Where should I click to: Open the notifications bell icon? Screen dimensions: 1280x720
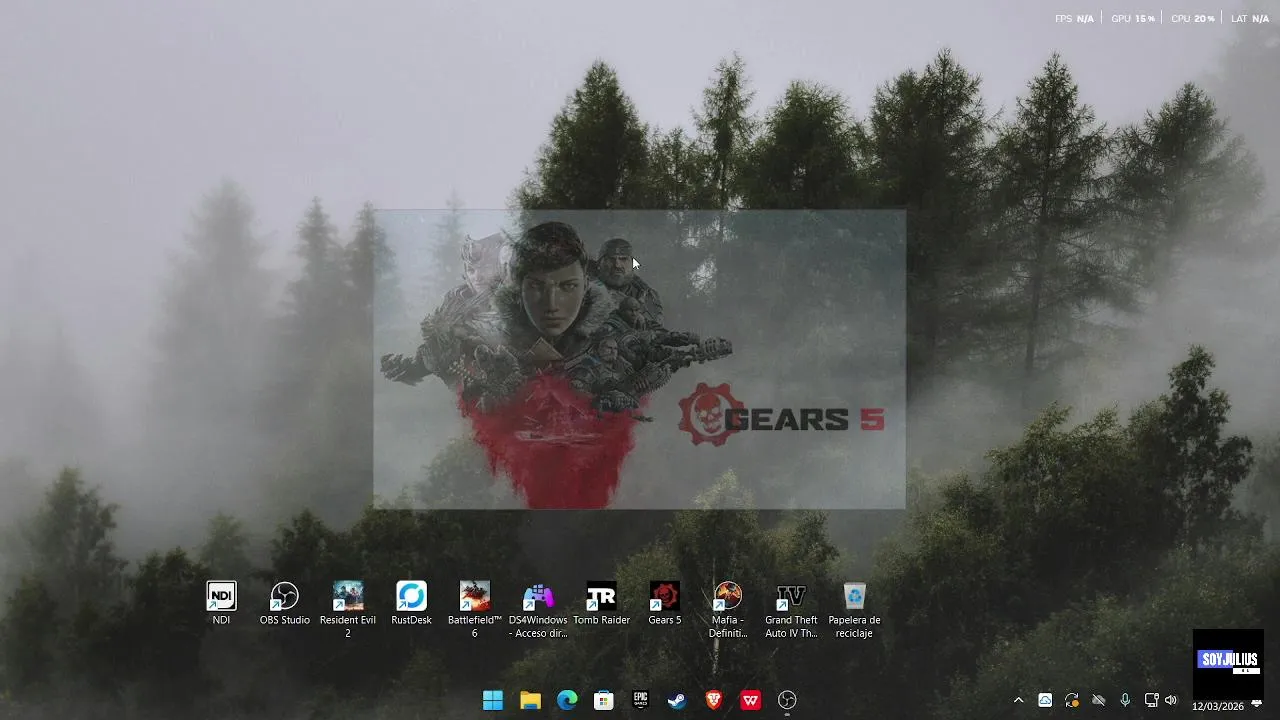pyautogui.click(x=1257, y=705)
